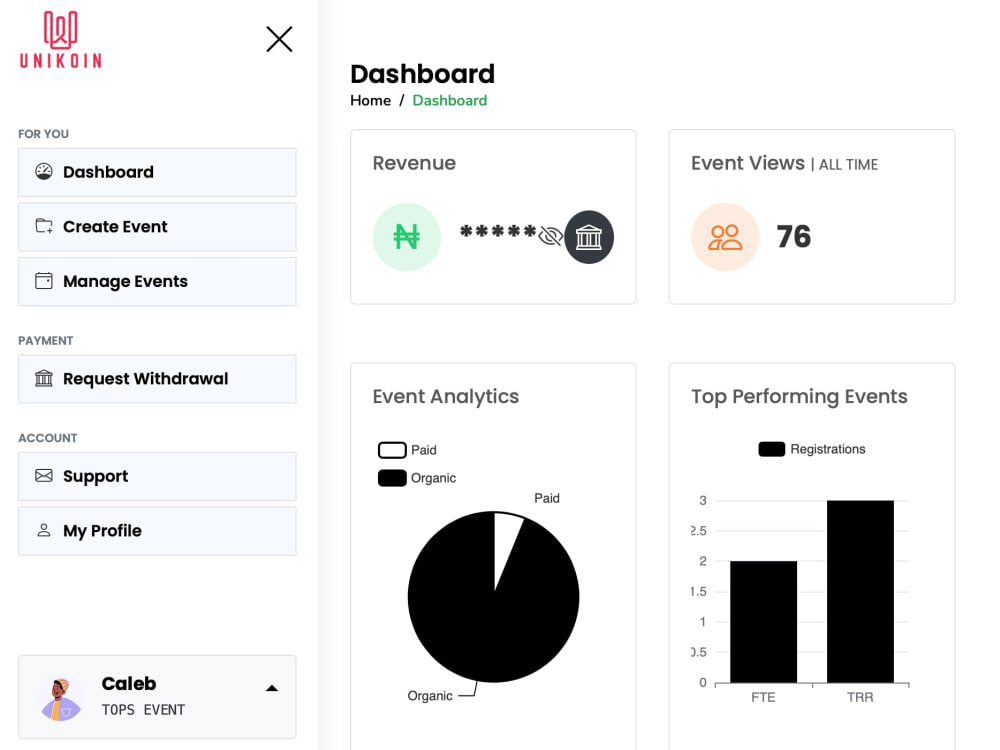The image size is (1000, 750).
Task: Click the Support envelope icon
Action: (x=44, y=476)
